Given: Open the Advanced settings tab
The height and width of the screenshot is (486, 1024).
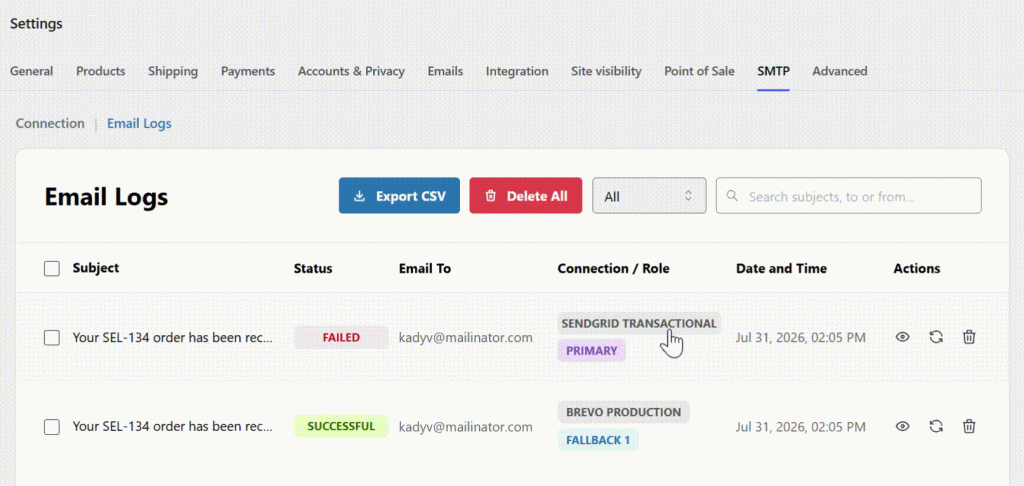Looking at the screenshot, I should tap(840, 71).
